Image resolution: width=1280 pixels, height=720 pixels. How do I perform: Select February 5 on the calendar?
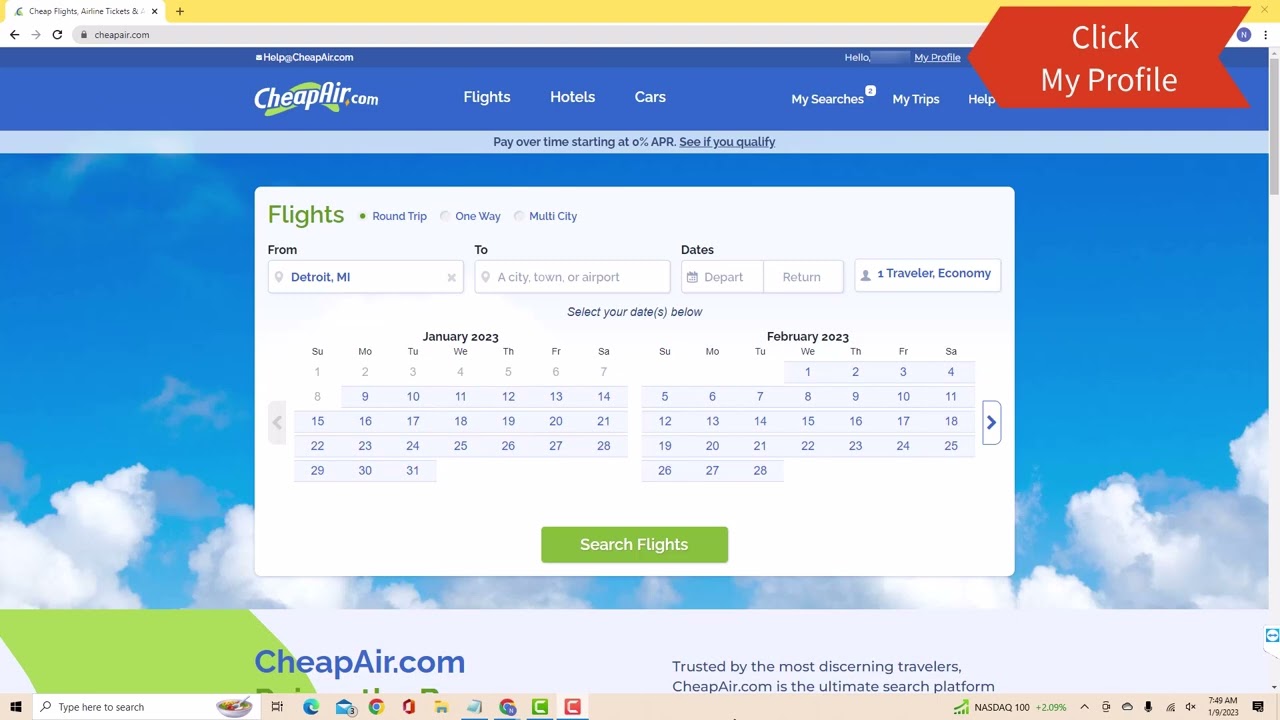tap(664, 397)
